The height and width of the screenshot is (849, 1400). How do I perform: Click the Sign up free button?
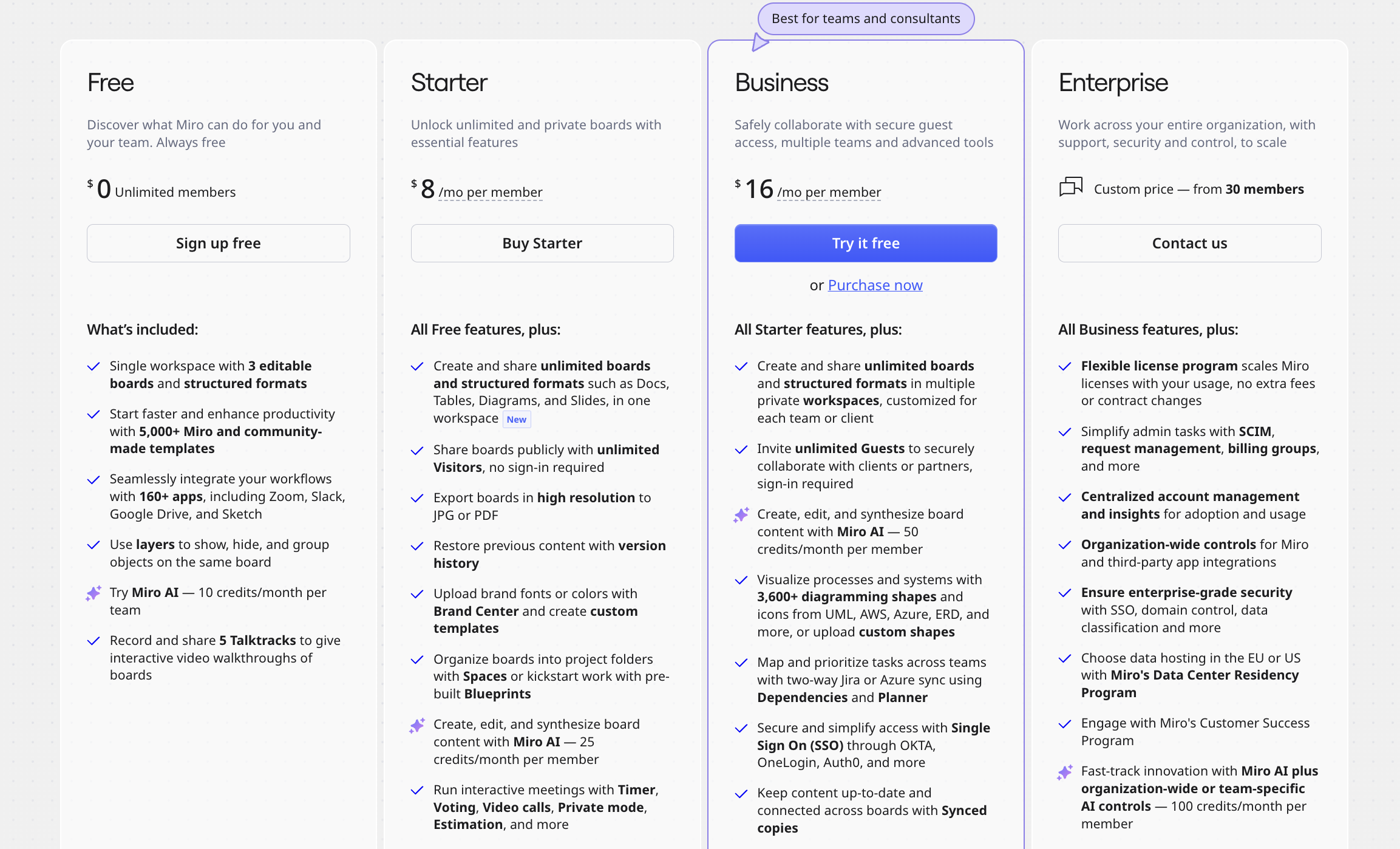tap(218, 243)
